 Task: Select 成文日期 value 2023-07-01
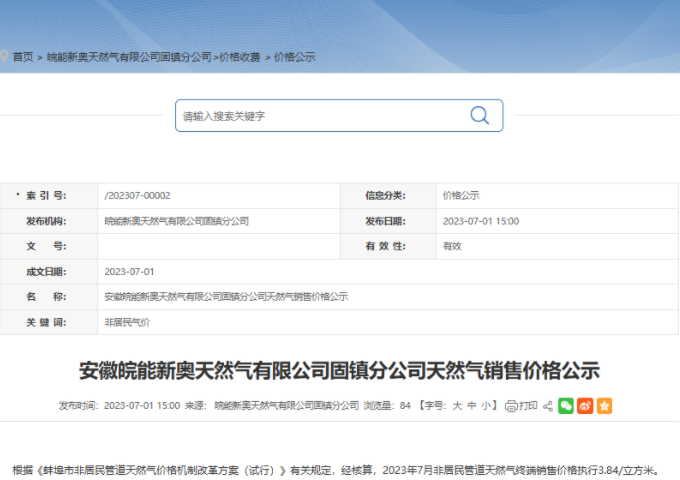[x=129, y=272]
